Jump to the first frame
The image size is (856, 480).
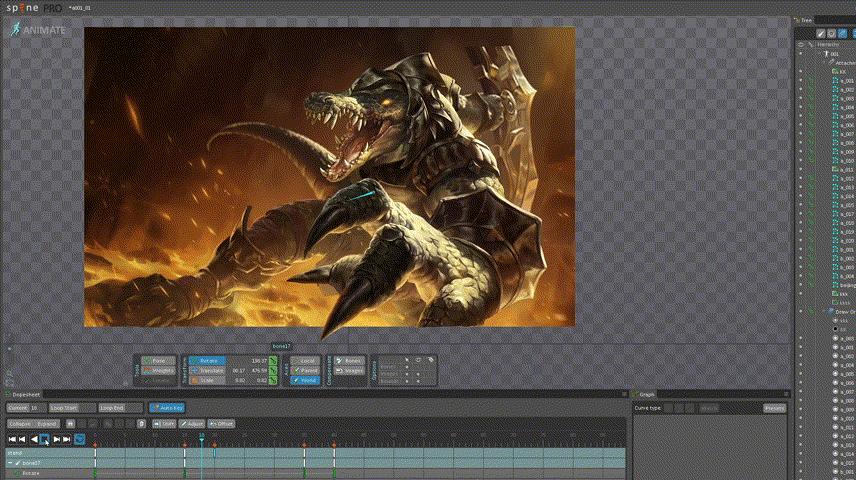click(12, 439)
